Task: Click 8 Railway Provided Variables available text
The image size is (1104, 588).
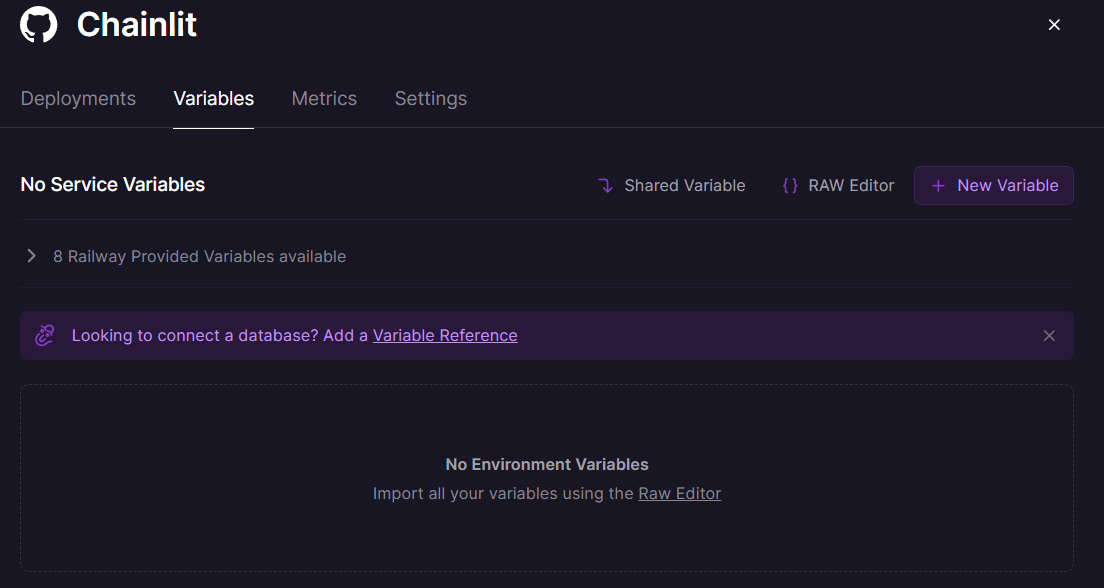Action: 199,256
